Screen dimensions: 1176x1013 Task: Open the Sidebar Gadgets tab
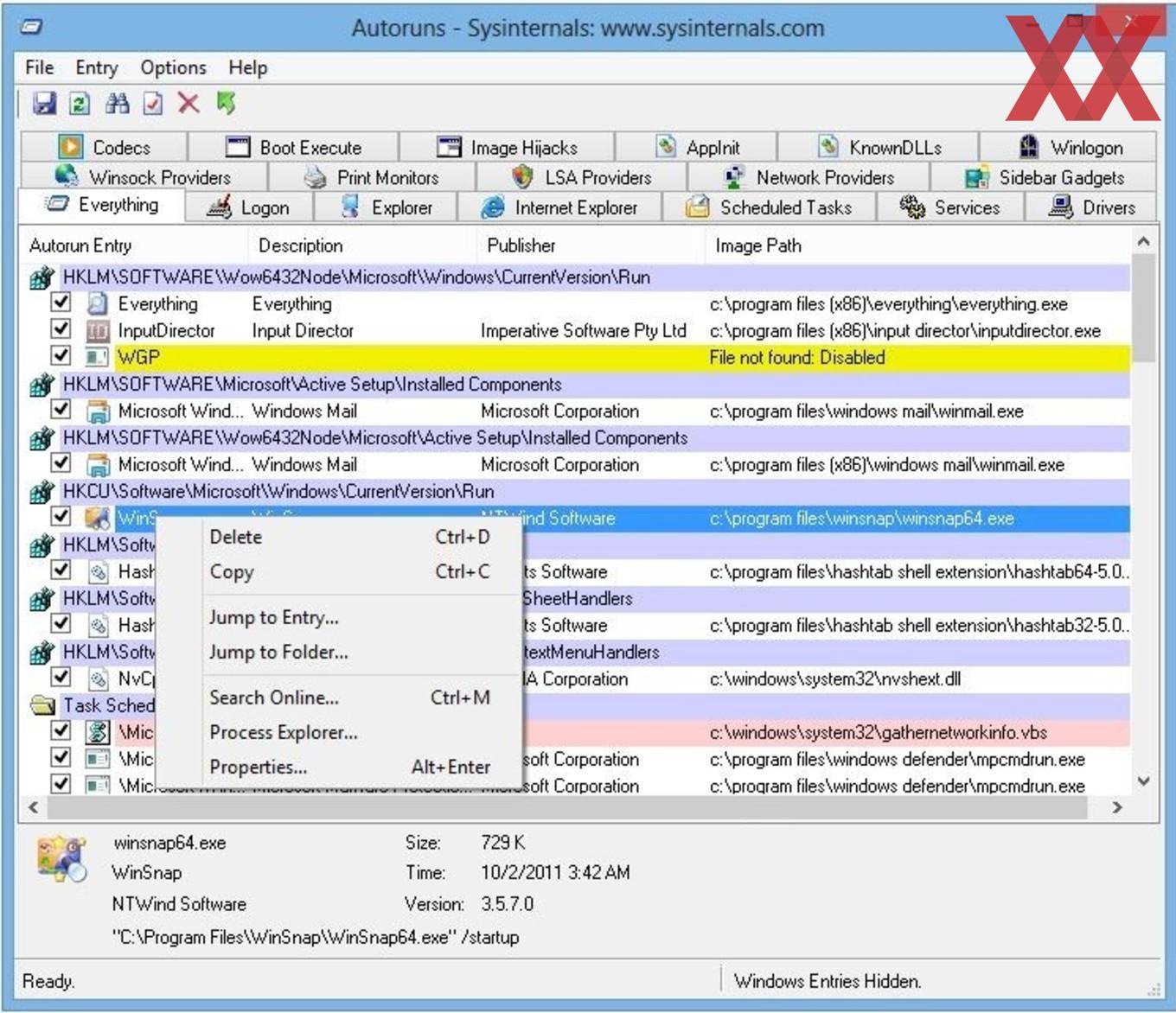click(x=1044, y=177)
